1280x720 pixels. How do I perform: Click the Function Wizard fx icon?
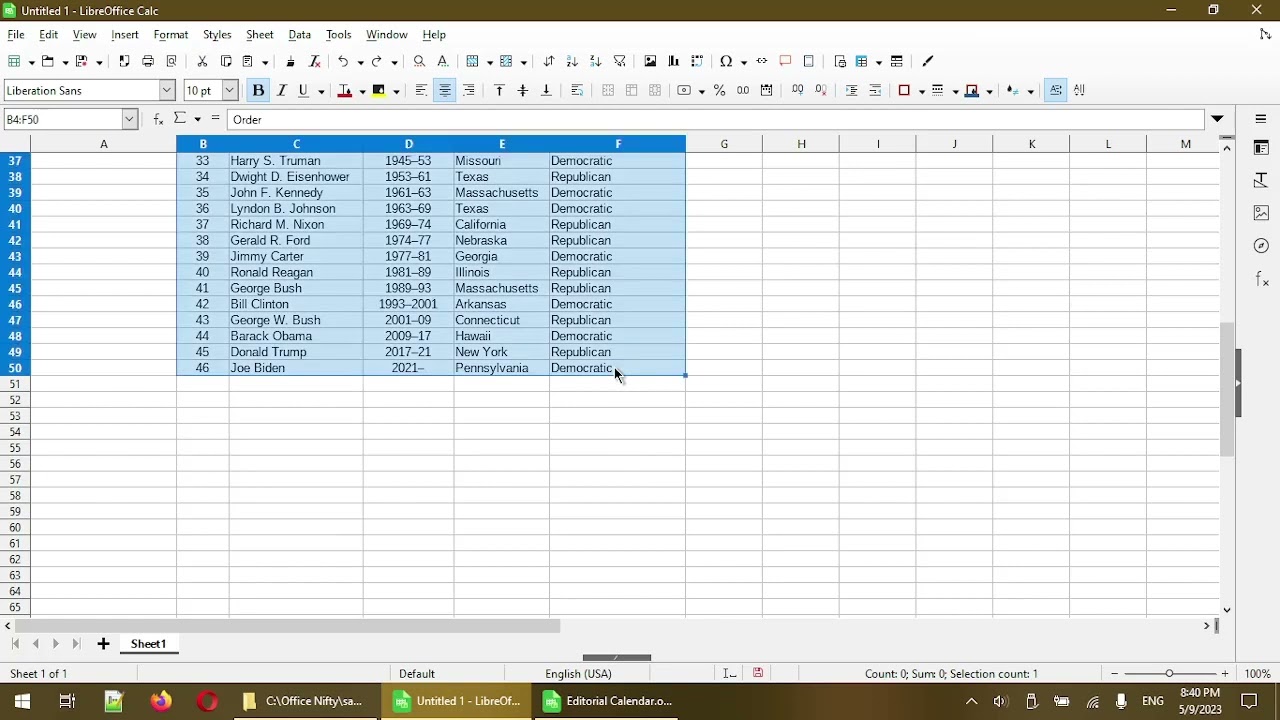click(x=158, y=119)
